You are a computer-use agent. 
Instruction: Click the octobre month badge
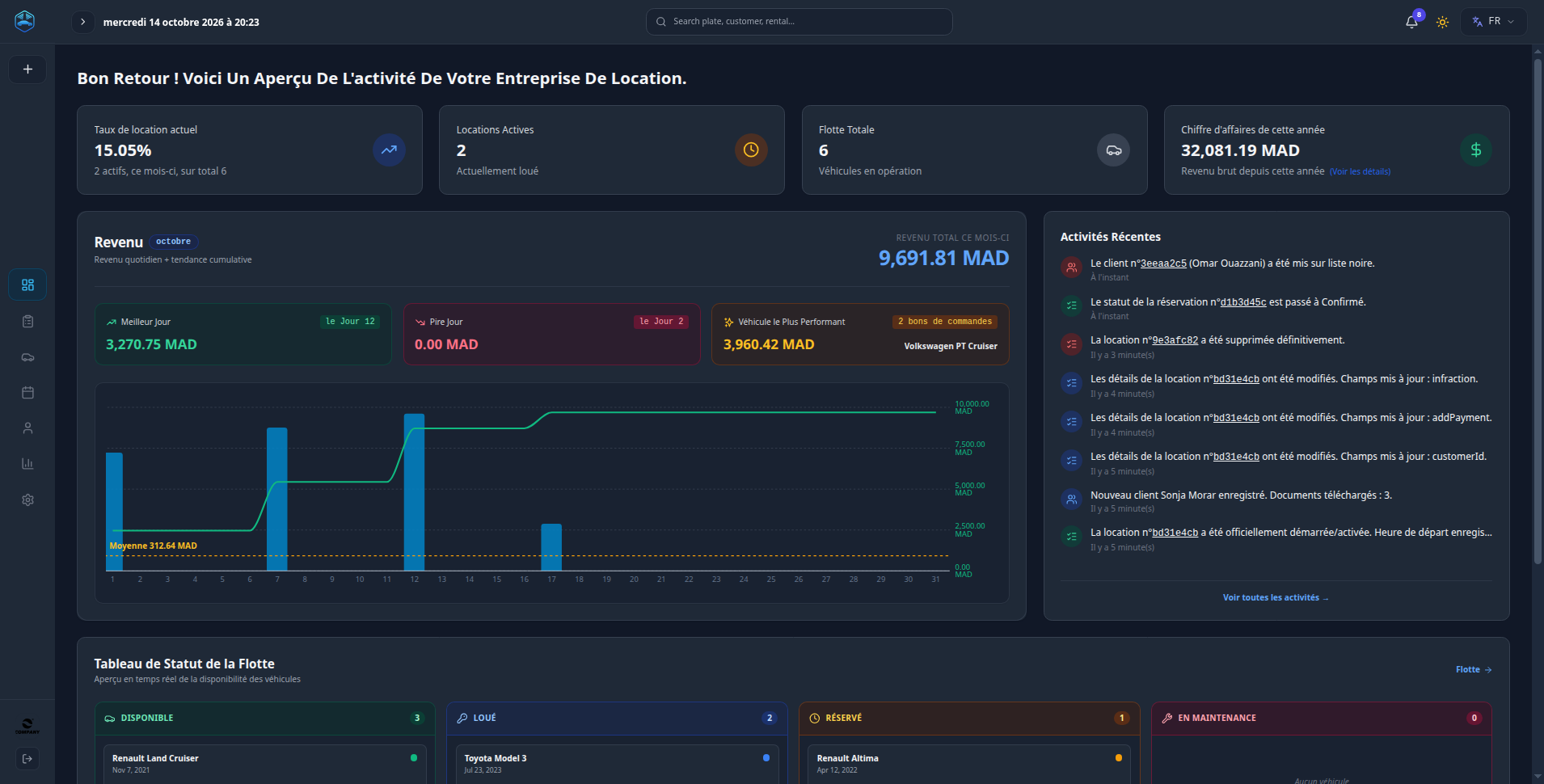[173, 242]
